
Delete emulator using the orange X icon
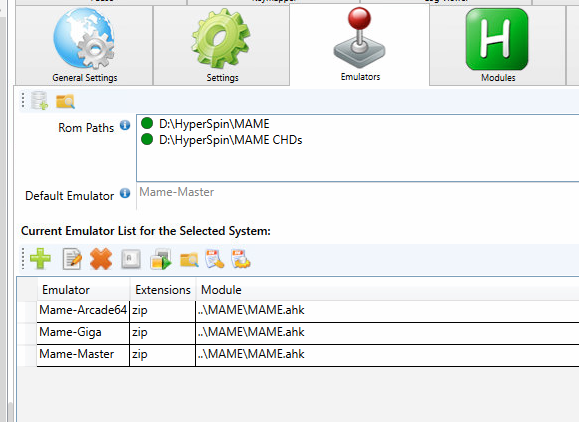(101, 258)
